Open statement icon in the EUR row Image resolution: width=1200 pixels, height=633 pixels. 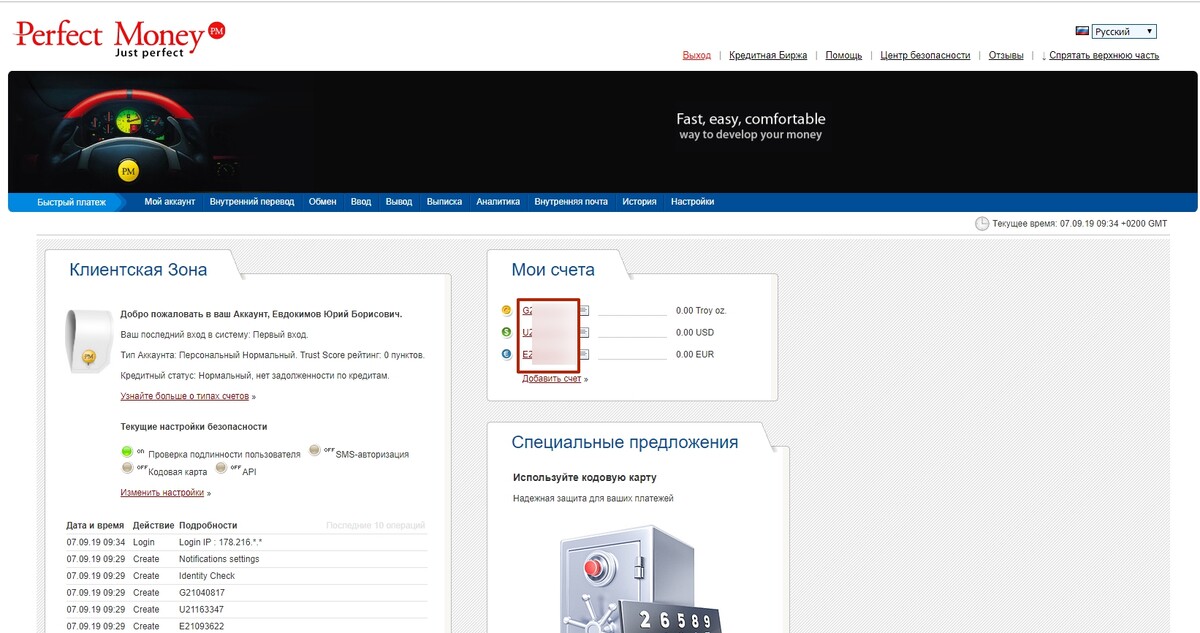pos(584,354)
